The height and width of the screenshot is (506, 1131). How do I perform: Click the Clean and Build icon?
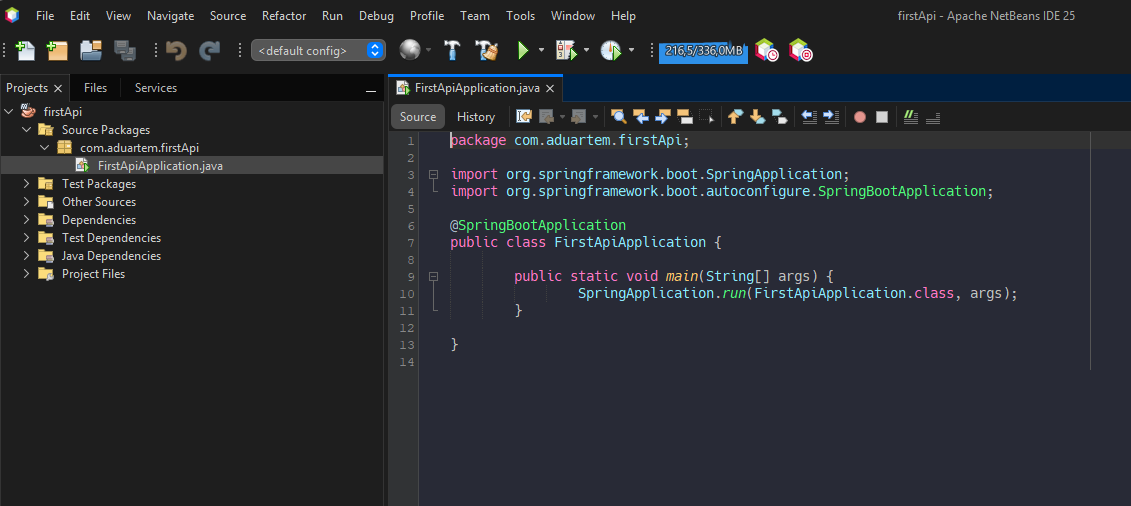(x=487, y=50)
